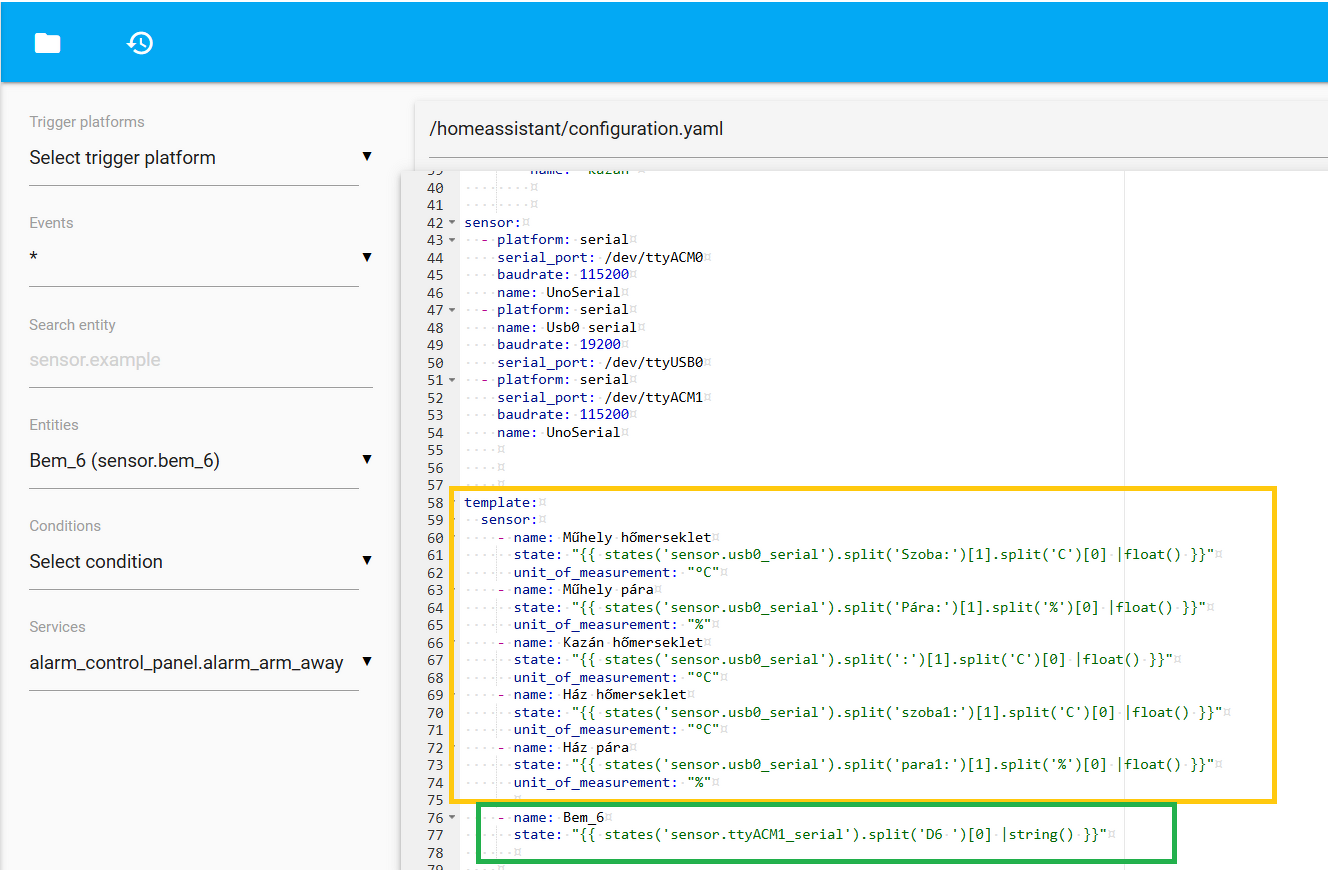Collapse the platform block at line 51
Screen dimensions: 1328x870
[452, 380]
